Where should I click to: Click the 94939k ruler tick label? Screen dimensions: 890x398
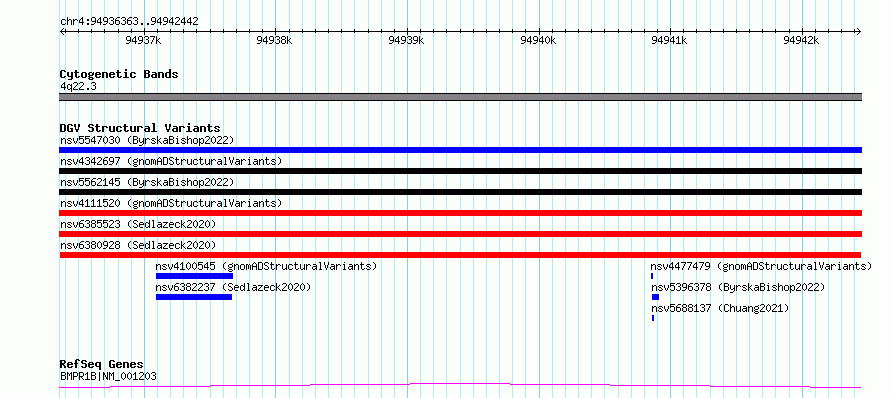pyautogui.click(x=406, y=40)
